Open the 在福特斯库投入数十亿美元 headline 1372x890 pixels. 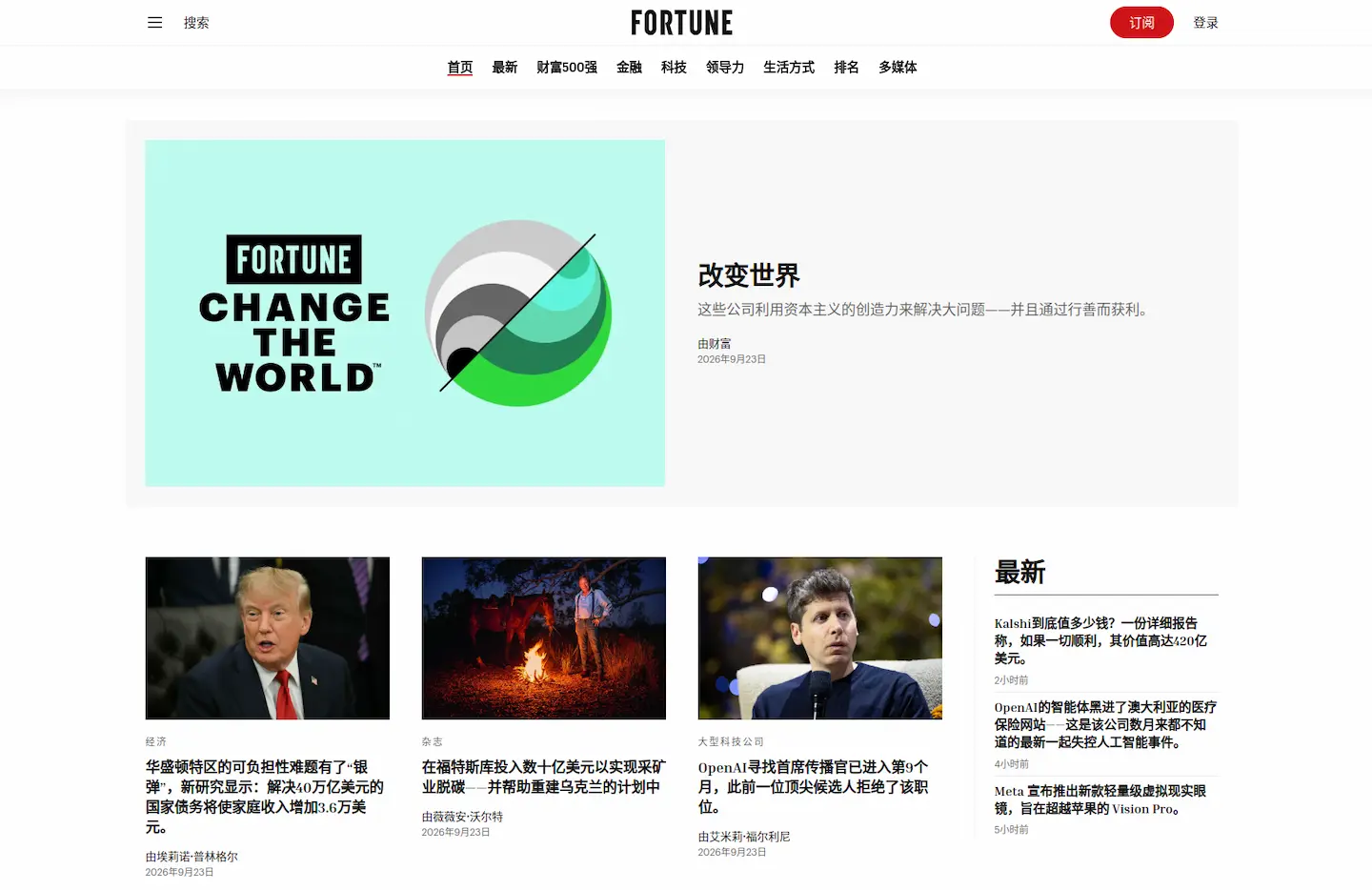click(x=544, y=778)
